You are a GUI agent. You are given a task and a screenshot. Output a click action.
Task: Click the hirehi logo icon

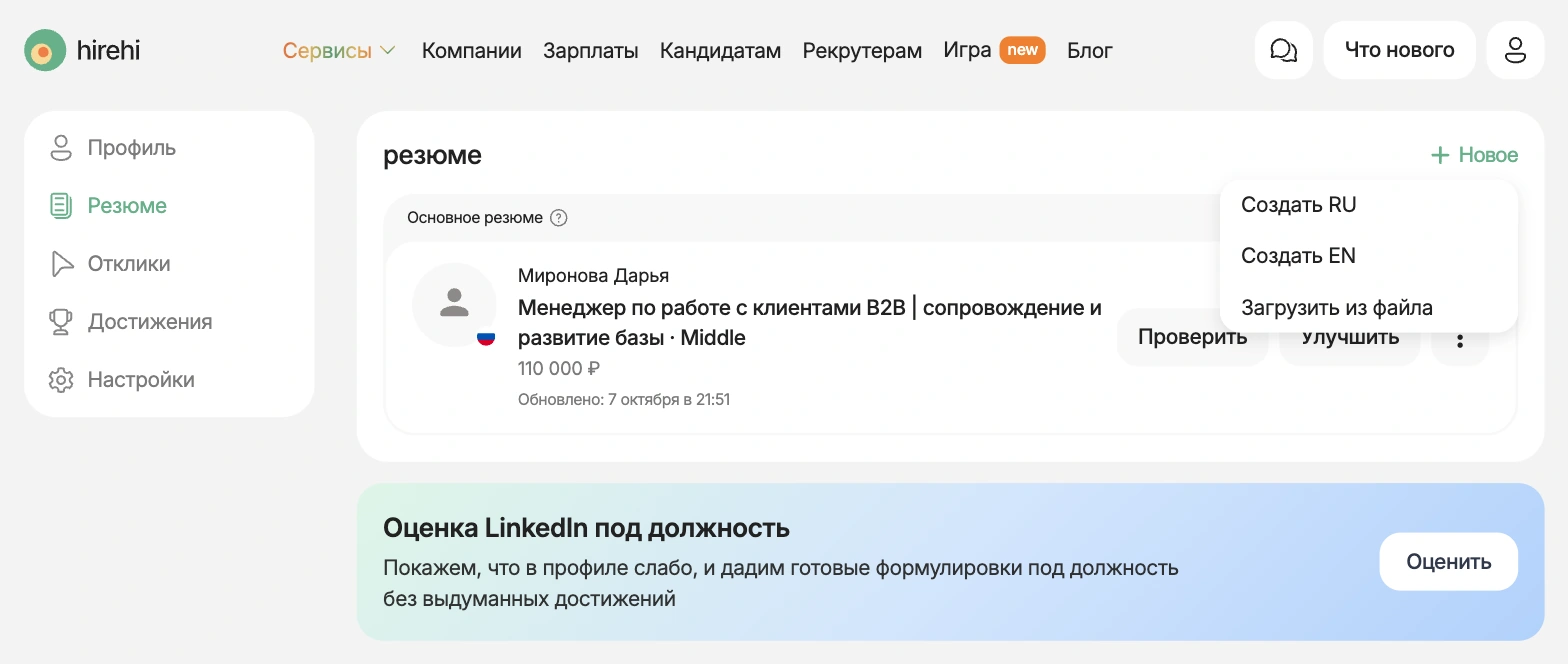45,50
